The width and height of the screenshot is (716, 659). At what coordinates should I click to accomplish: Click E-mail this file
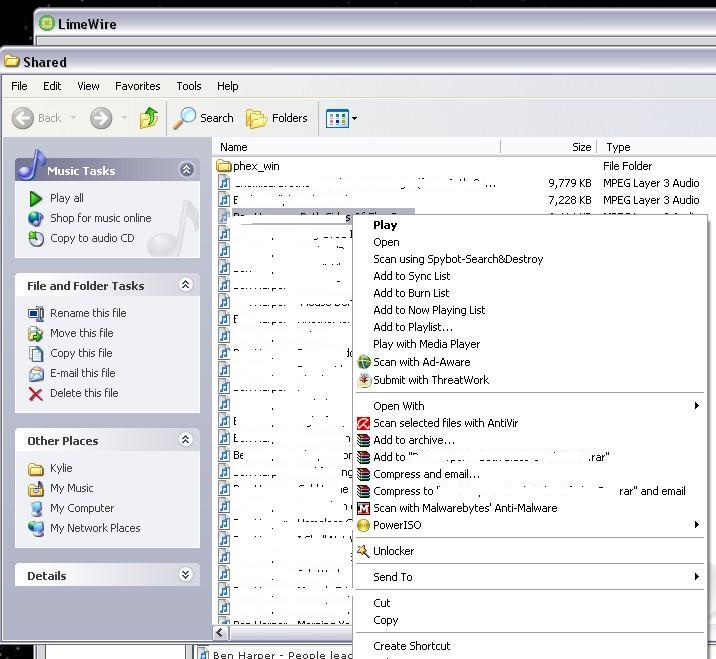pos(83,373)
